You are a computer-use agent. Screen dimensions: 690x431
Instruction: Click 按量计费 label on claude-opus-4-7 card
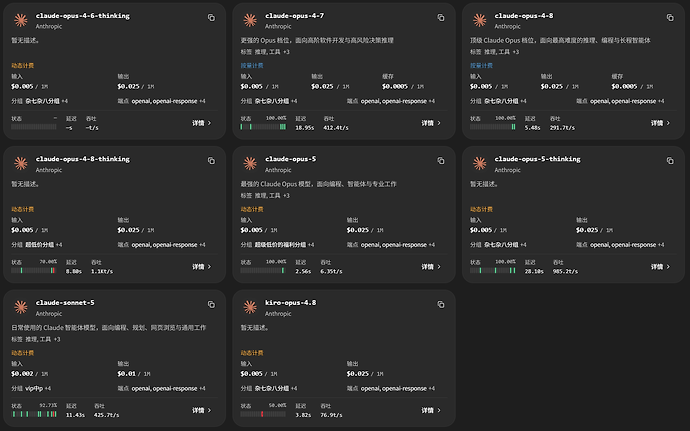[252, 66]
